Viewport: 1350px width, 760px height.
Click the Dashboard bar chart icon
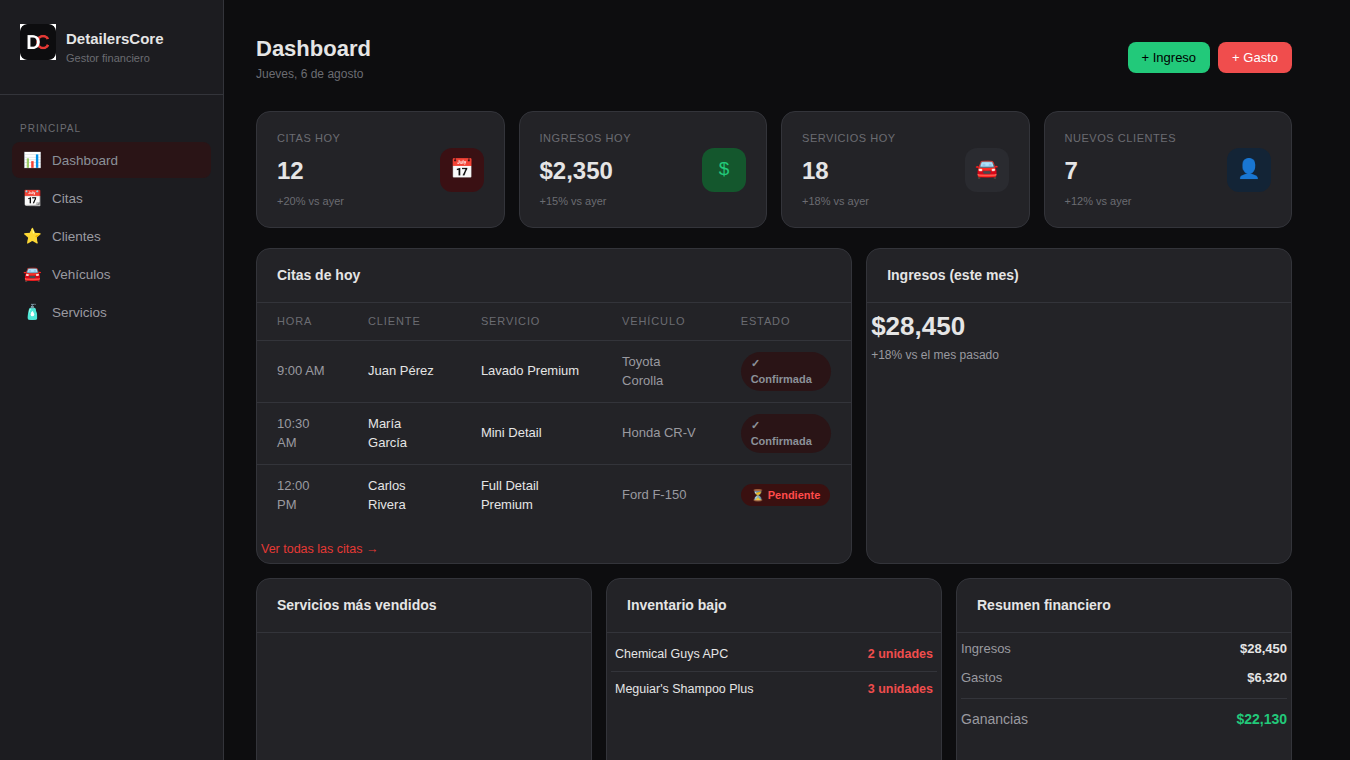(32, 160)
